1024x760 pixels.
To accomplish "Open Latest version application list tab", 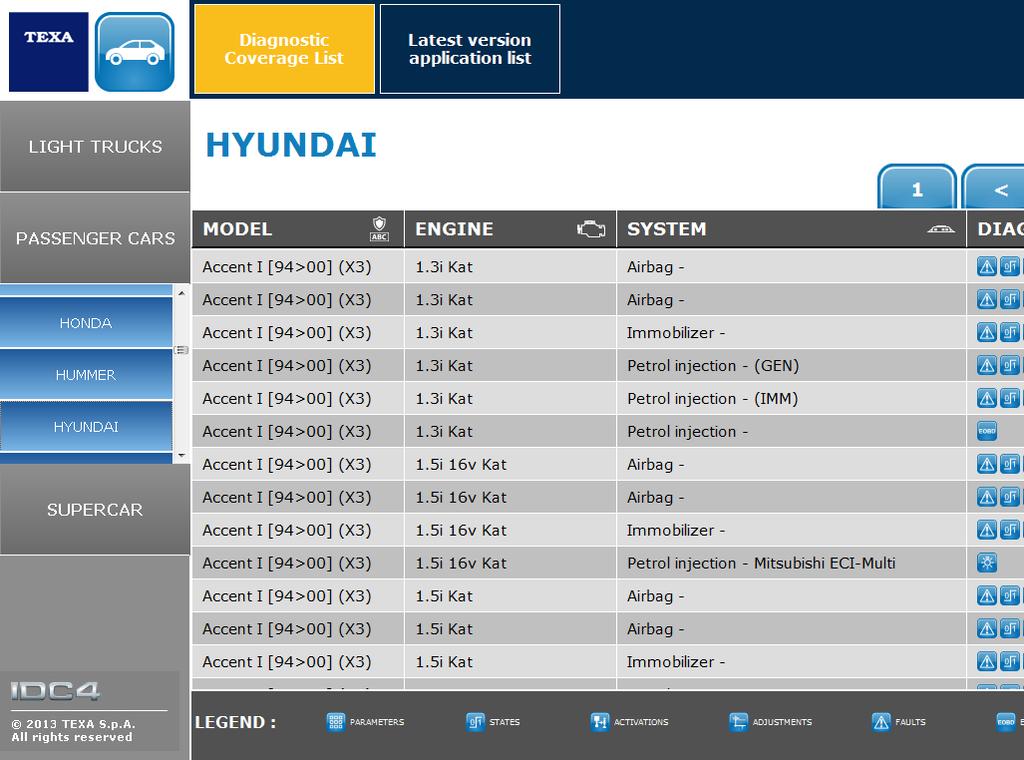I will tap(470, 49).
